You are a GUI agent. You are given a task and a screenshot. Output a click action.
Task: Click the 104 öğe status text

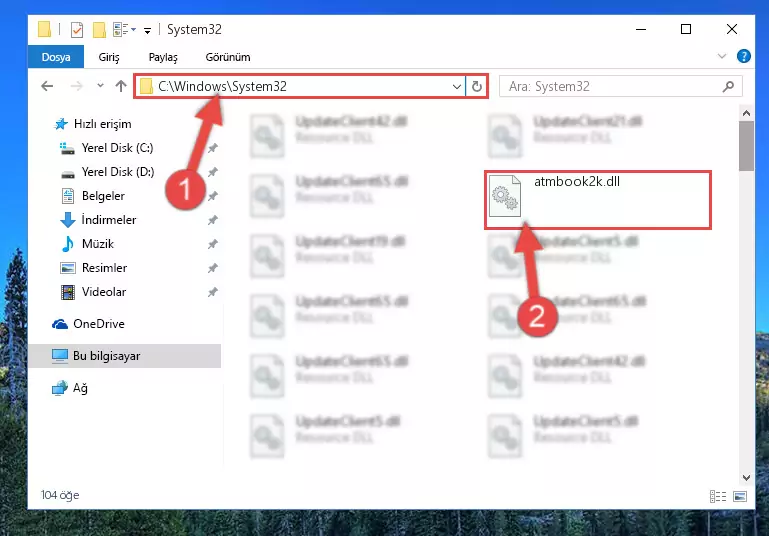tap(60, 495)
